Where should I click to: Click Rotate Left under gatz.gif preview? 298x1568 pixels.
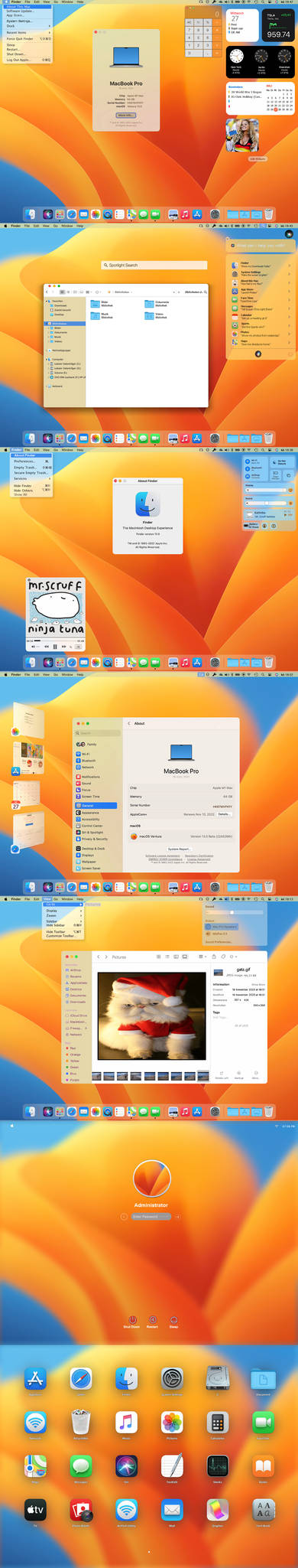tap(222, 1075)
